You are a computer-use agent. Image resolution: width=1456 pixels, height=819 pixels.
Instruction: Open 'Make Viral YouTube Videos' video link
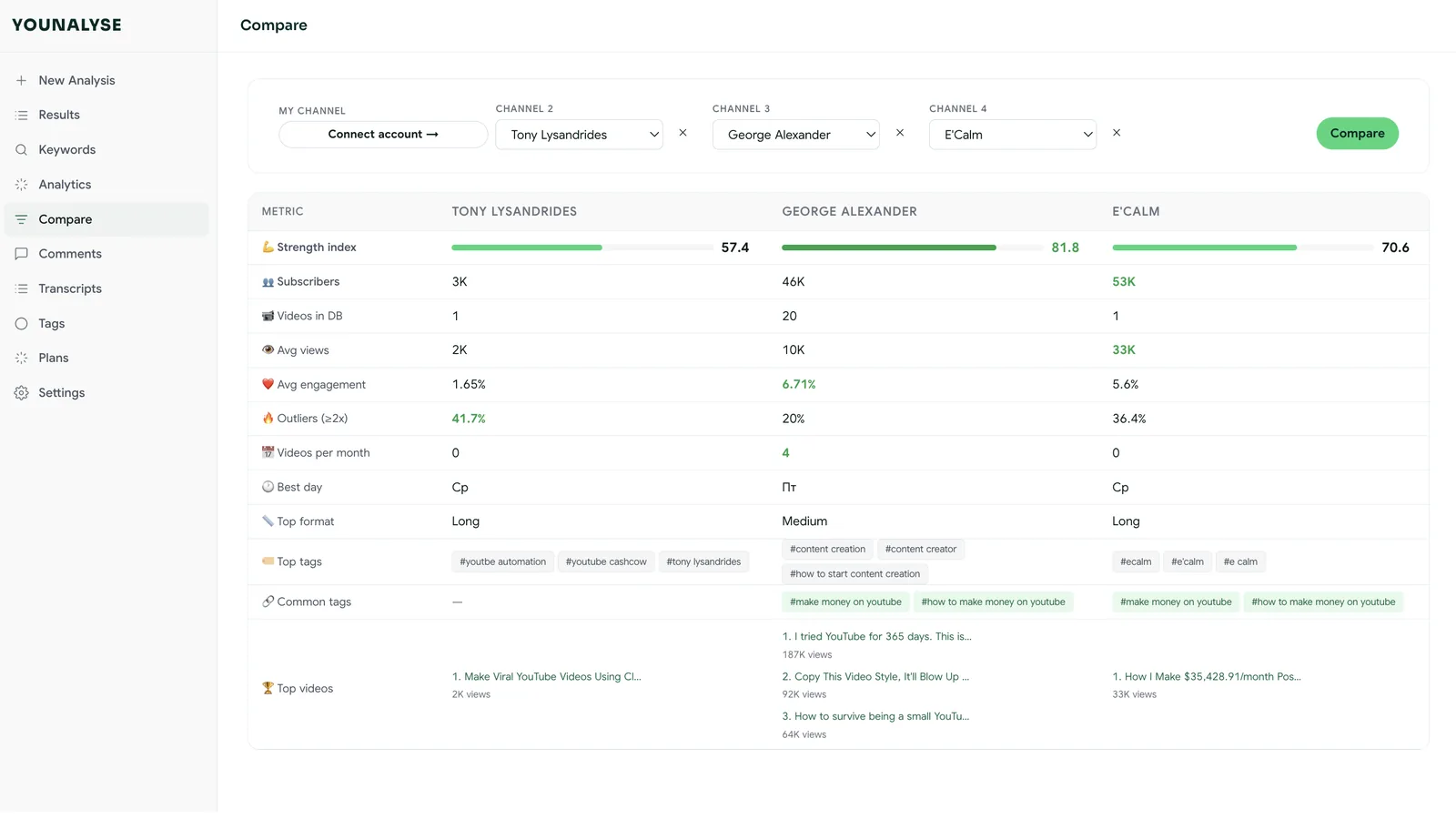pyautogui.click(x=547, y=676)
